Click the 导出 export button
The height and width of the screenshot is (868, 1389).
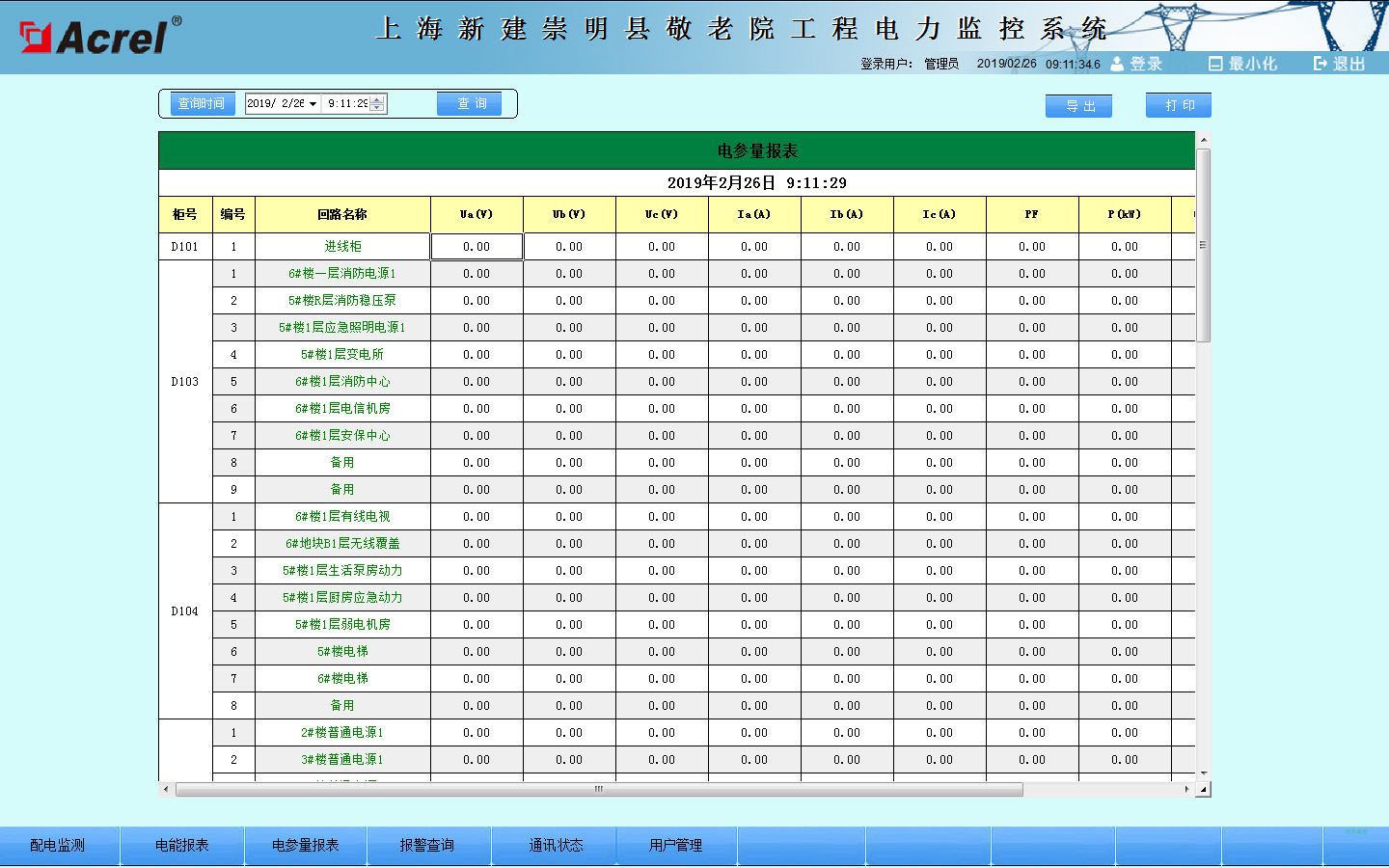click(x=1078, y=106)
